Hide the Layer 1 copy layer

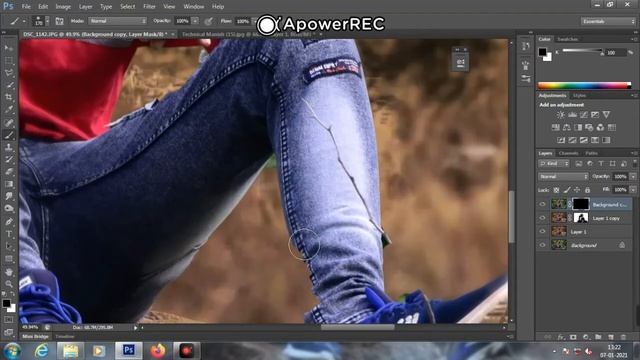pyautogui.click(x=542, y=218)
